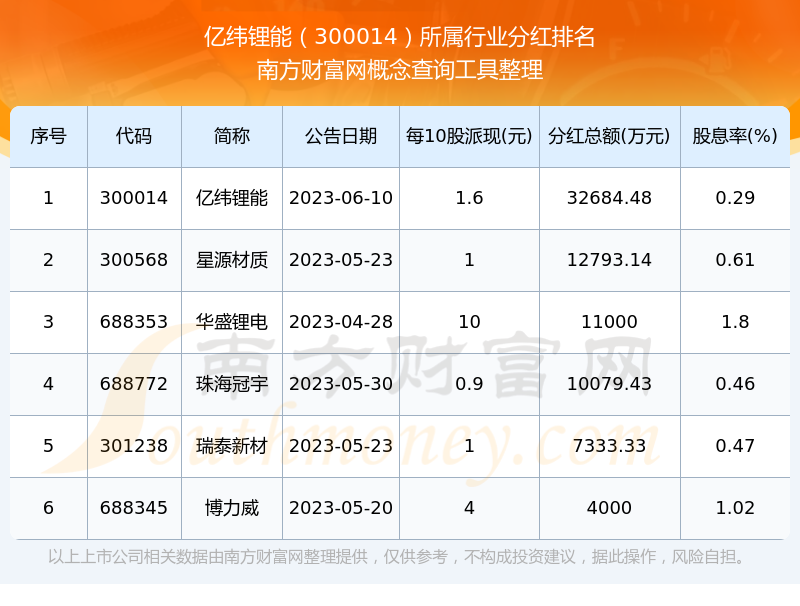Click dividend total 32684.48
Viewport: 800px width, 606px height.
coord(609,198)
